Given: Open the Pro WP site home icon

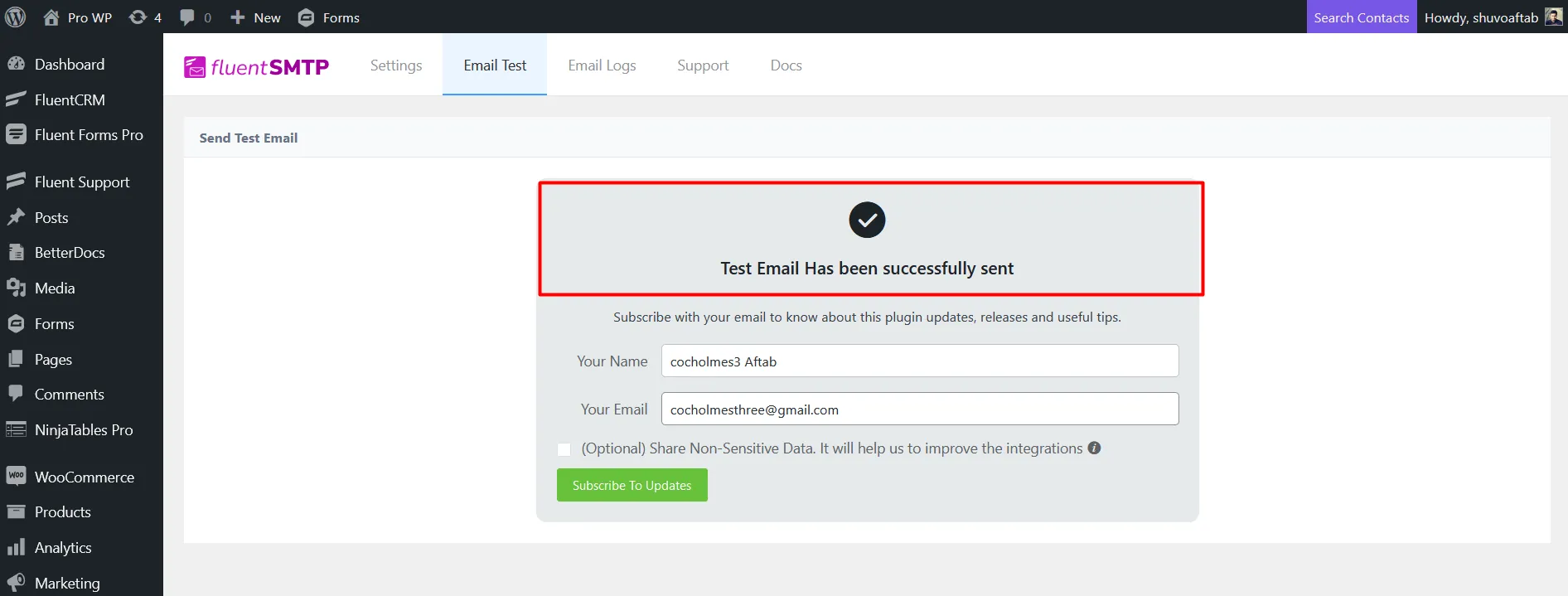Looking at the screenshot, I should click(51, 17).
